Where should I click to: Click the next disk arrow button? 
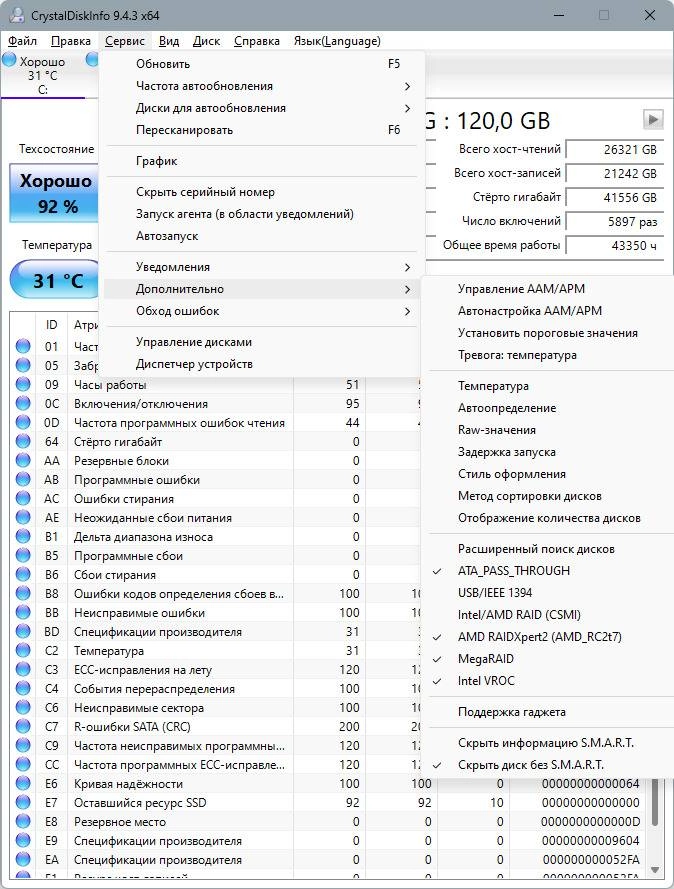[653, 120]
